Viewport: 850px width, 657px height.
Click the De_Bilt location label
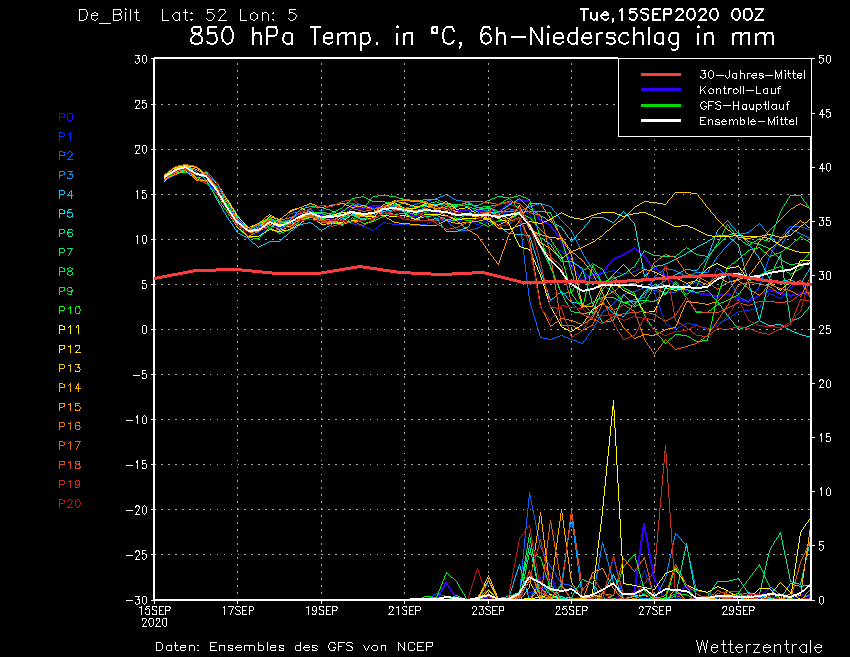(109, 16)
